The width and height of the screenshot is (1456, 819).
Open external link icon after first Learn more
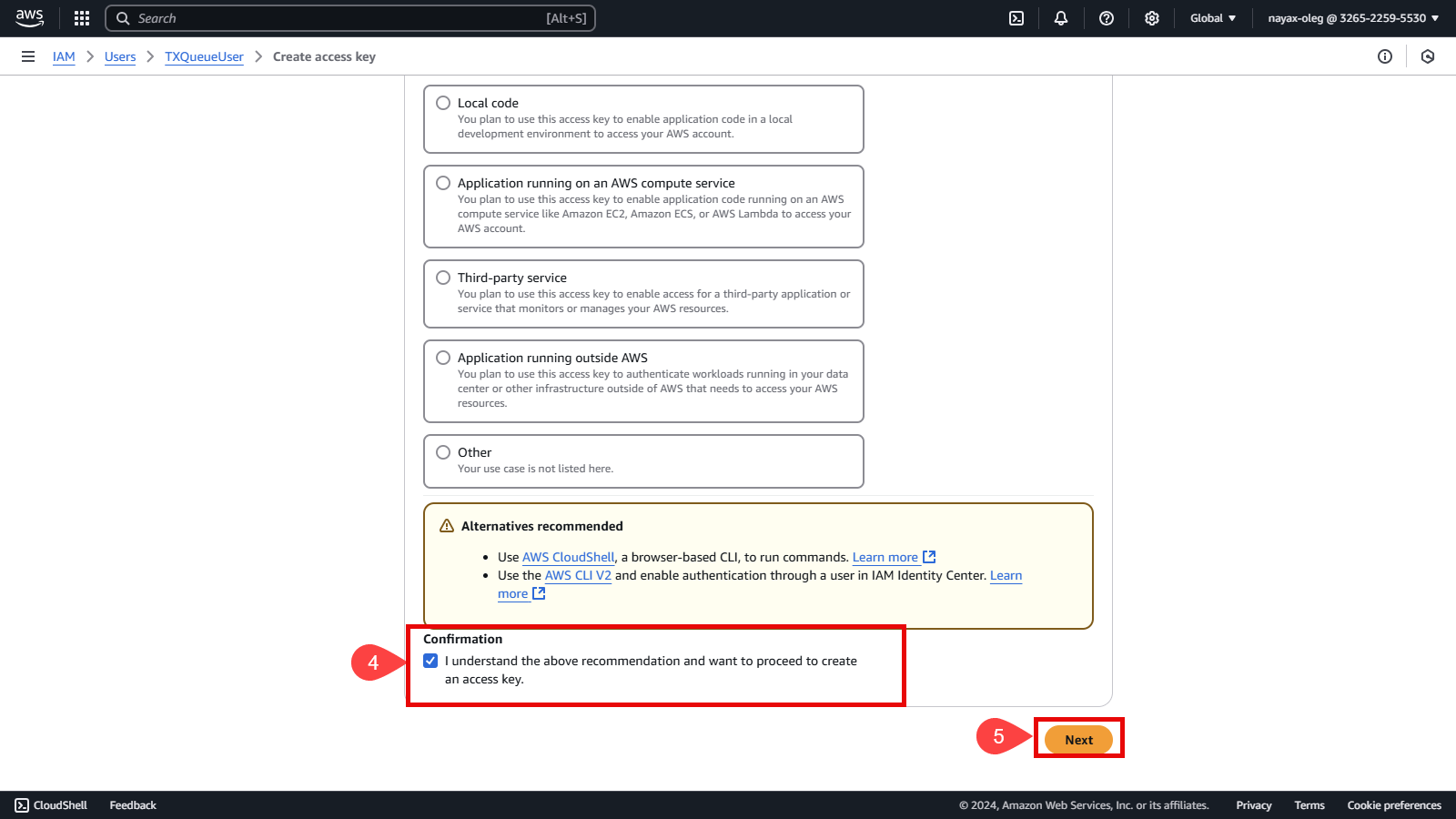coord(929,557)
